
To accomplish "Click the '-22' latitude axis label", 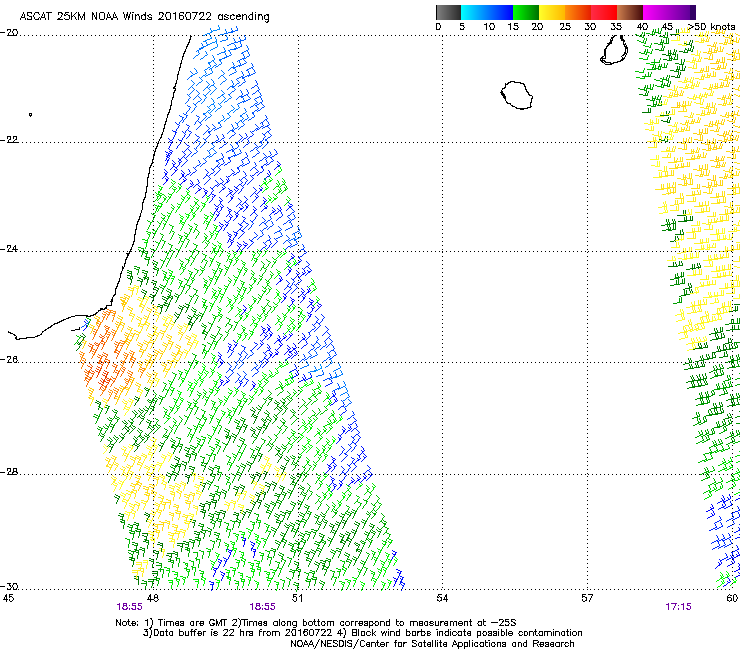I will [x=9, y=140].
